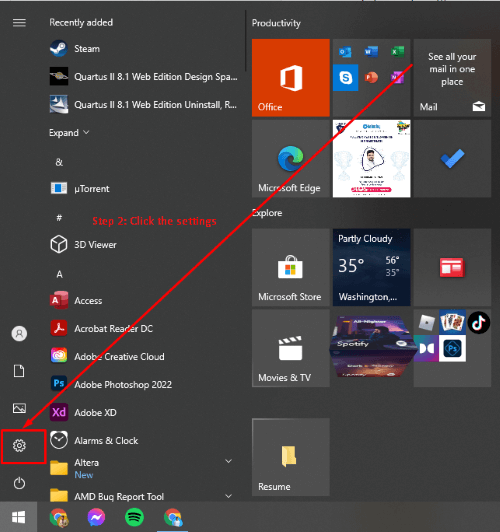
Task: Jump to the 'A' letter section
Action: [59, 274]
